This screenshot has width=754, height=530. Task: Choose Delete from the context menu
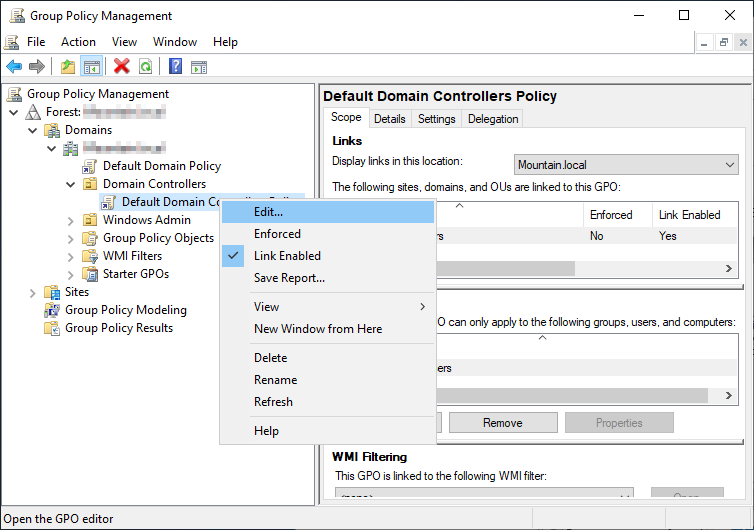coord(328,358)
